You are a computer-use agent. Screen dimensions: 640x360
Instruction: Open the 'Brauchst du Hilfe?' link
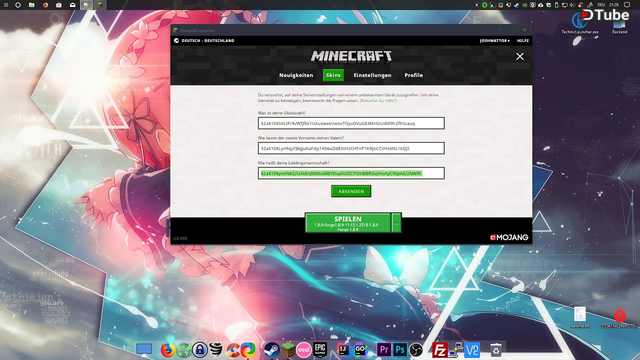(x=378, y=100)
